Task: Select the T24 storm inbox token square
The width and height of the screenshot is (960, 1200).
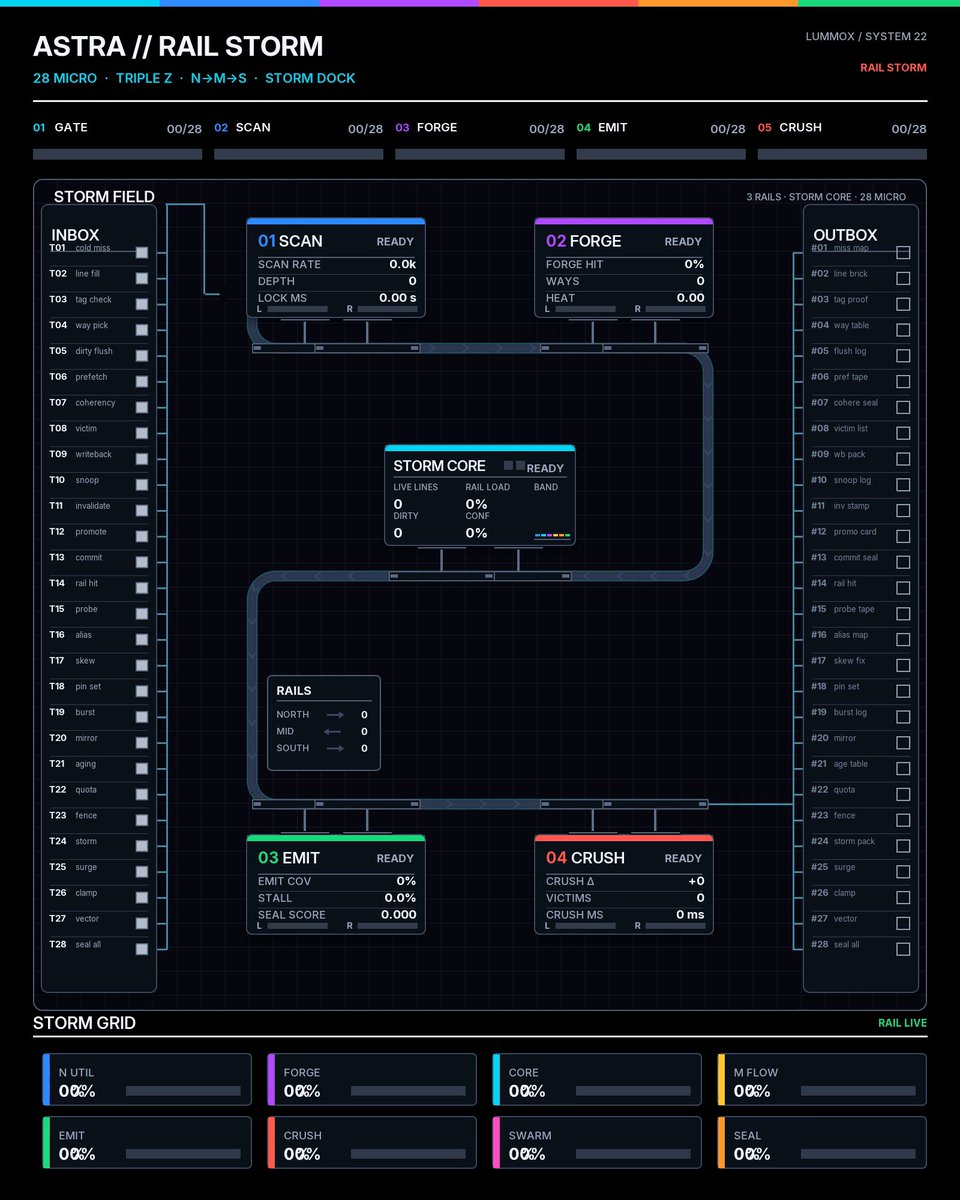Action: [142, 846]
